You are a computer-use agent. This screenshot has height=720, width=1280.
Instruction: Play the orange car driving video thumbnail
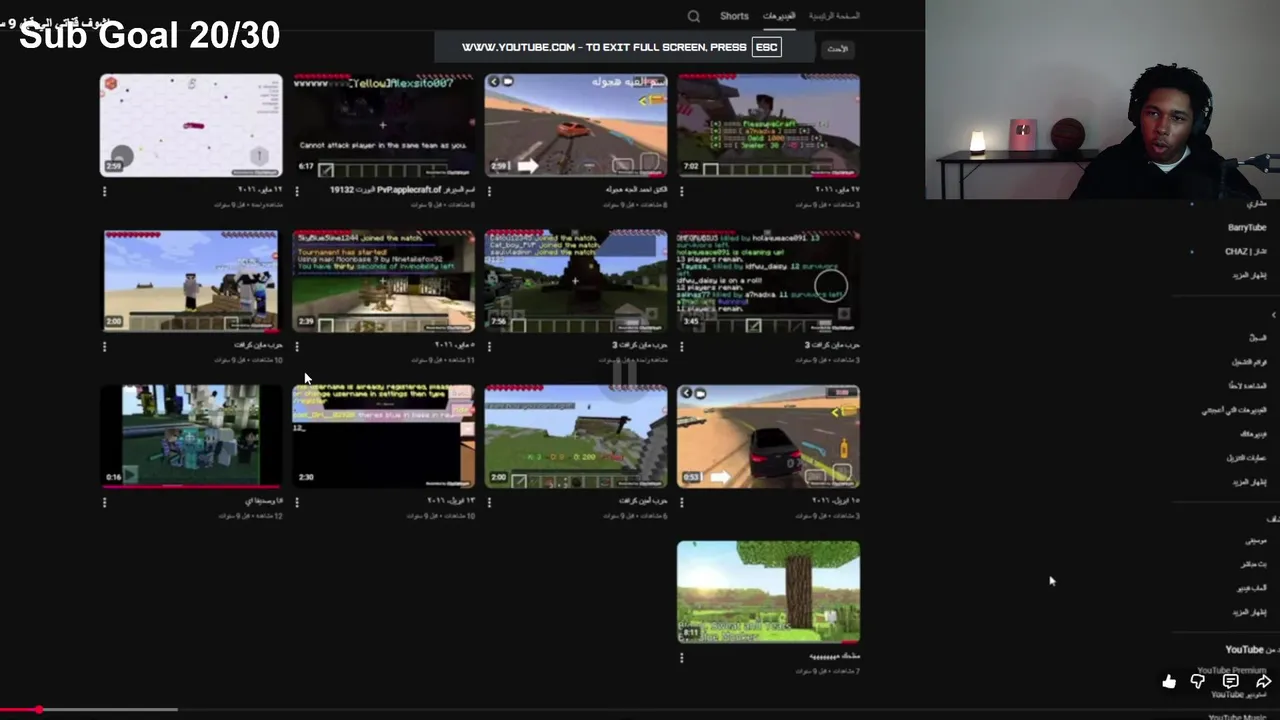click(x=576, y=125)
